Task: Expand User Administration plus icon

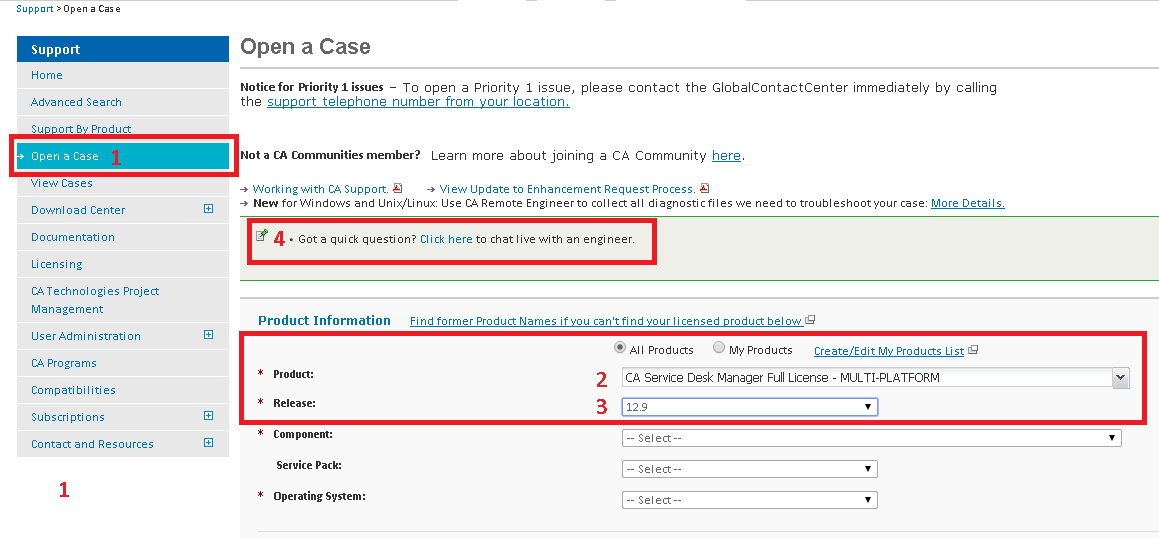Action: (208, 335)
